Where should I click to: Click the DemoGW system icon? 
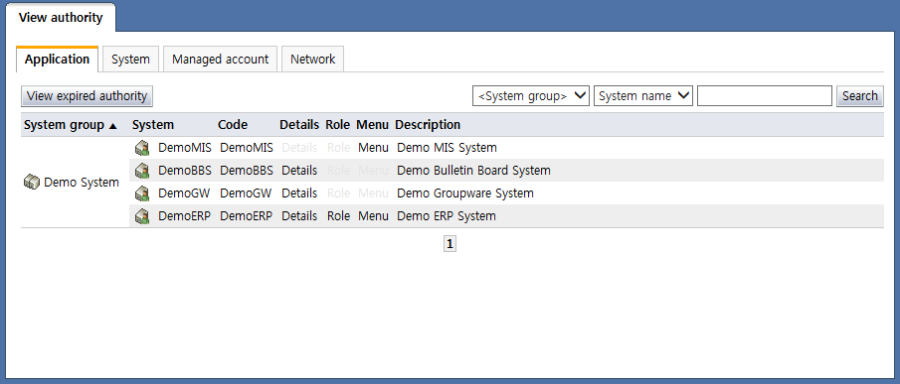pyautogui.click(x=142, y=193)
